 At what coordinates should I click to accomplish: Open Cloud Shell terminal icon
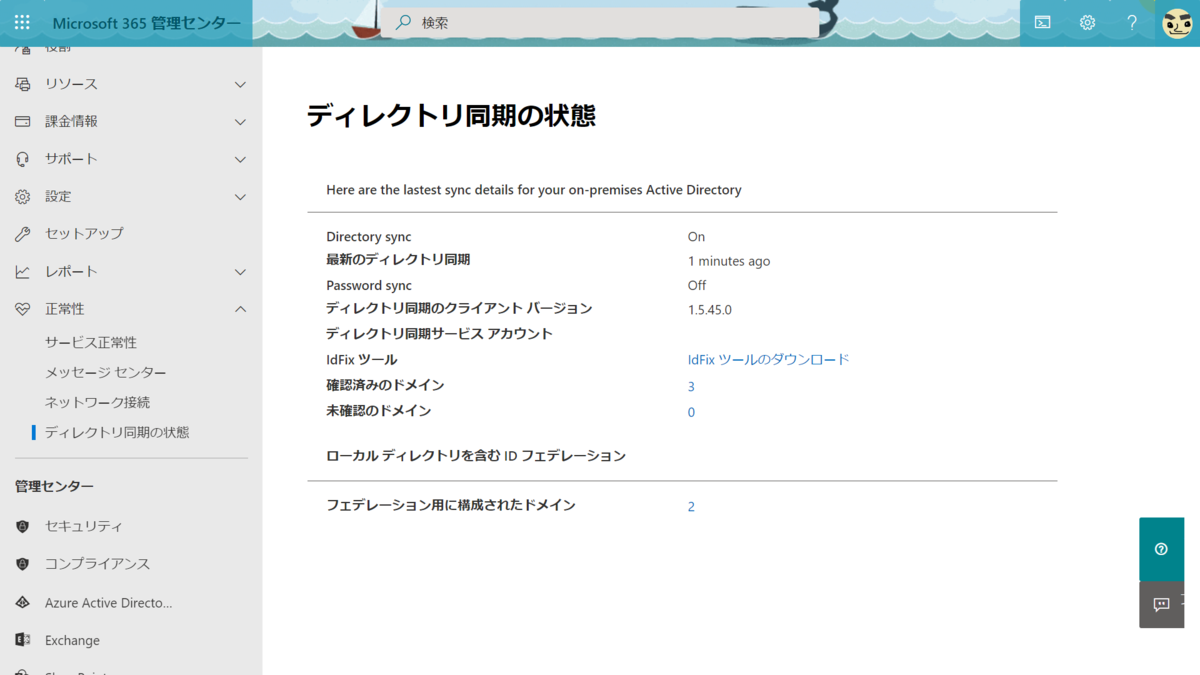[1042, 22]
